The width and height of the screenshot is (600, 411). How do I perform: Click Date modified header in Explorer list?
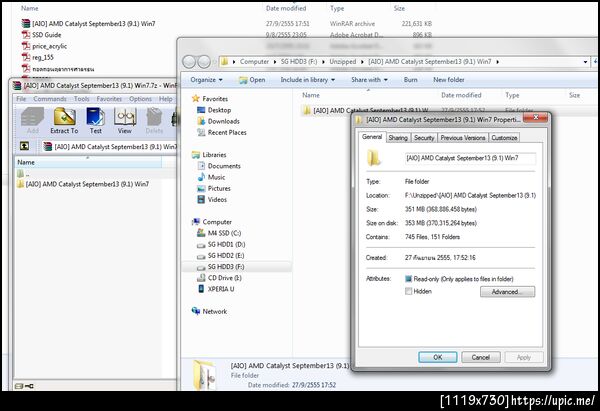[x=461, y=95]
